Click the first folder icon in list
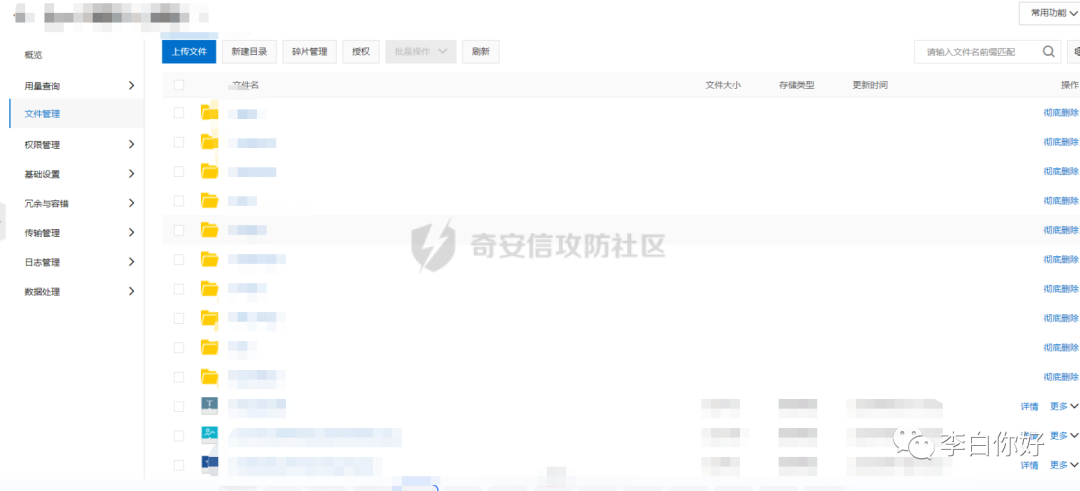The image size is (1080, 491). [209, 113]
